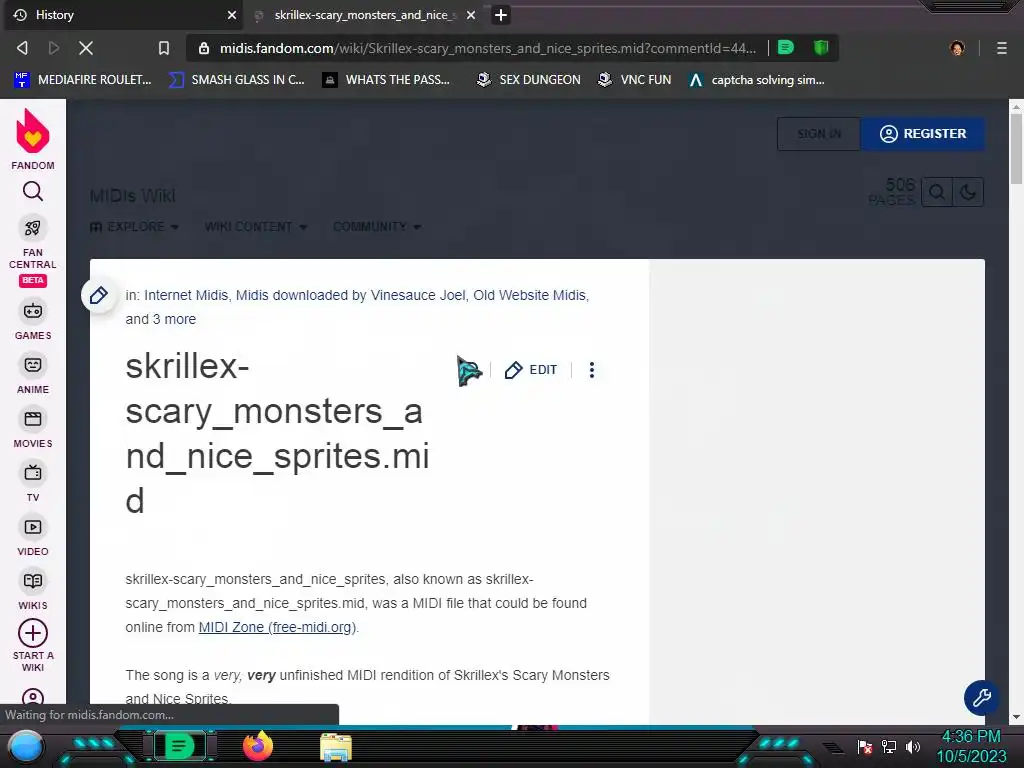The image size is (1024, 768).
Task: Open Internet Midis category link
Action: pos(186,295)
